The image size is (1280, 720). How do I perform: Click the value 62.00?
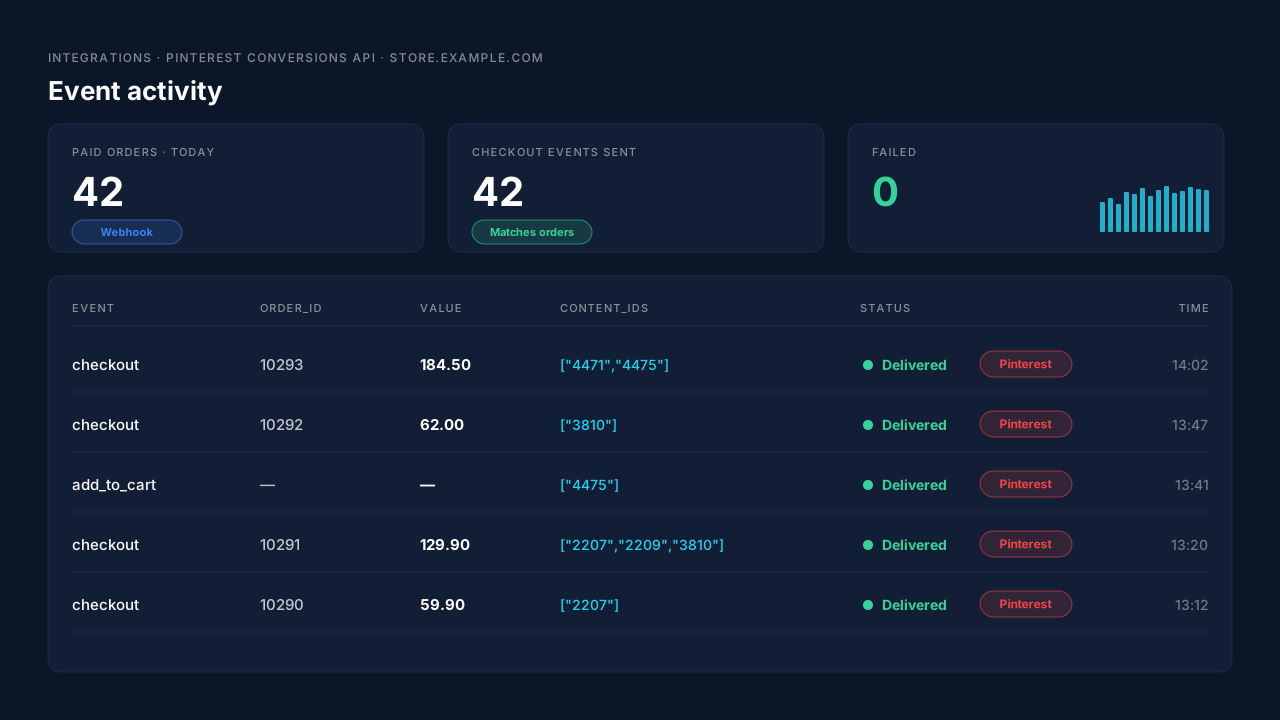442,425
